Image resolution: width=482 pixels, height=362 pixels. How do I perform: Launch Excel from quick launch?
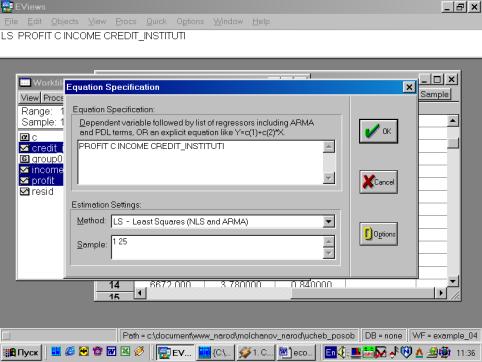coord(125,351)
